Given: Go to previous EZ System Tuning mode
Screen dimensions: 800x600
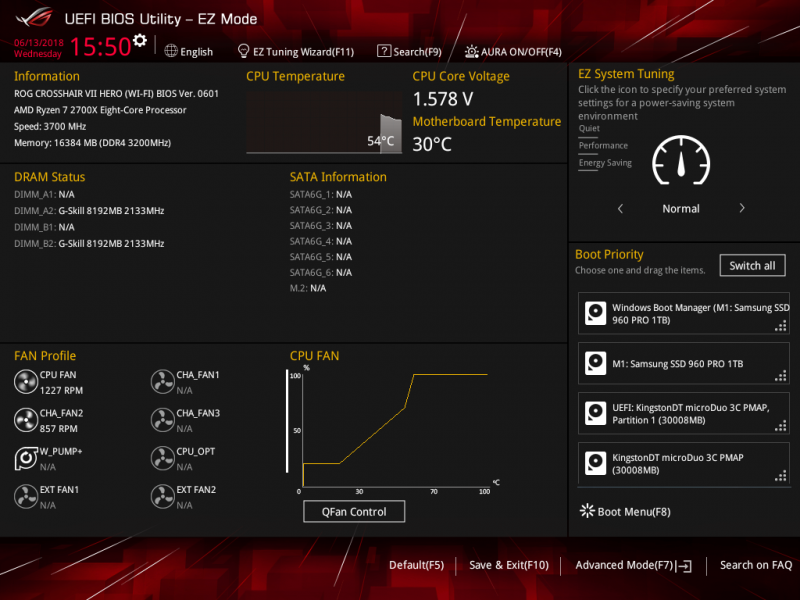Looking at the screenshot, I should pos(620,208).
